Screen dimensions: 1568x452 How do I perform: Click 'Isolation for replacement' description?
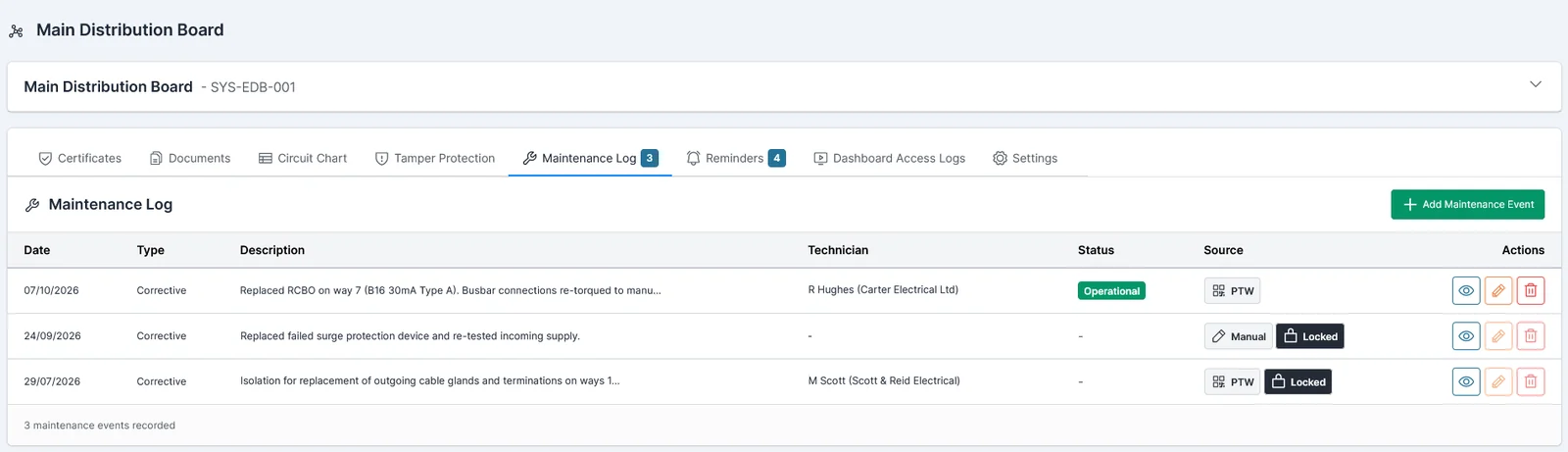coord(430,380)
